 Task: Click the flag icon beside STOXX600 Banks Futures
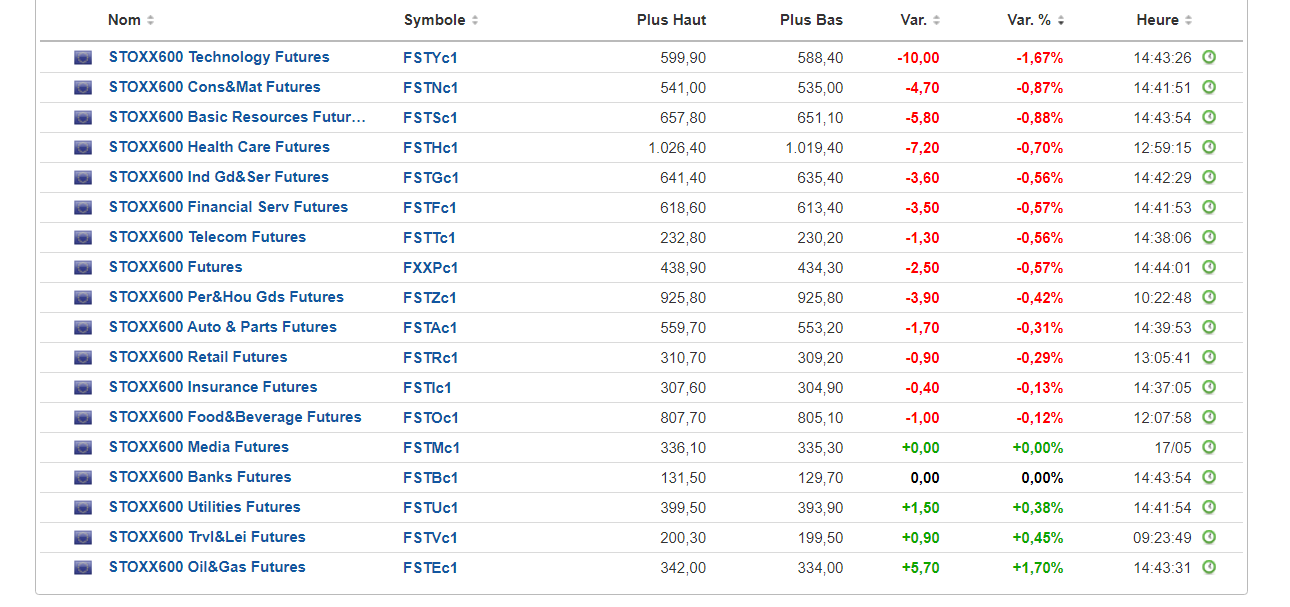click(x=83, y=478)
